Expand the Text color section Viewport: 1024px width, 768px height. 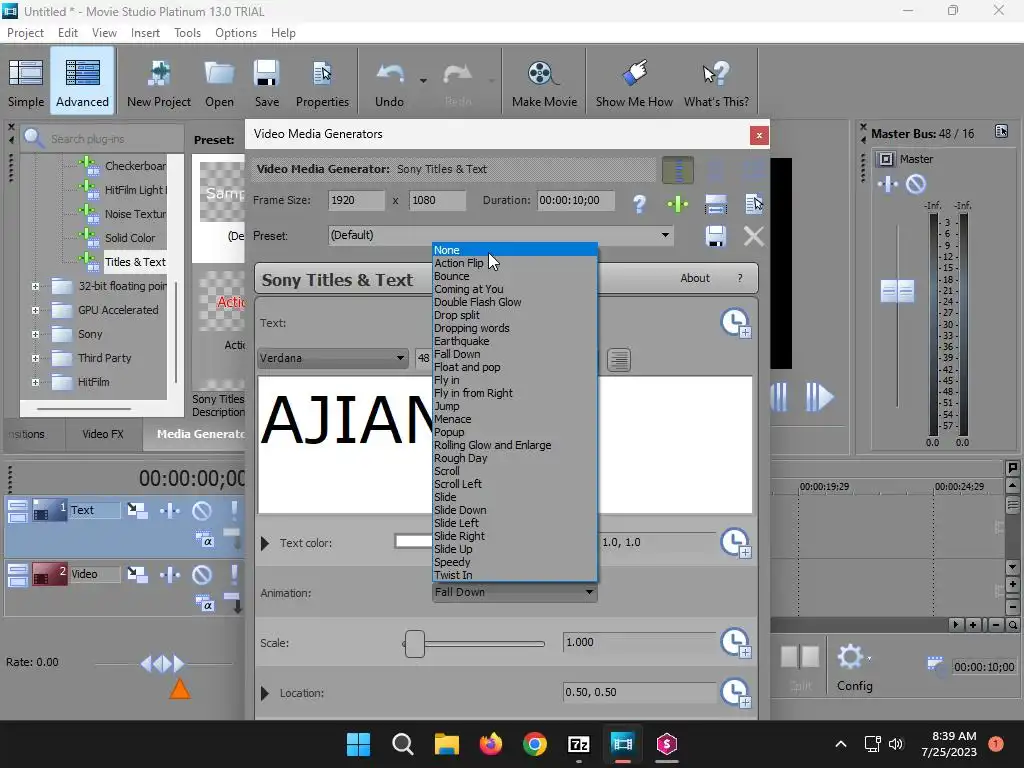pos(264,543)
